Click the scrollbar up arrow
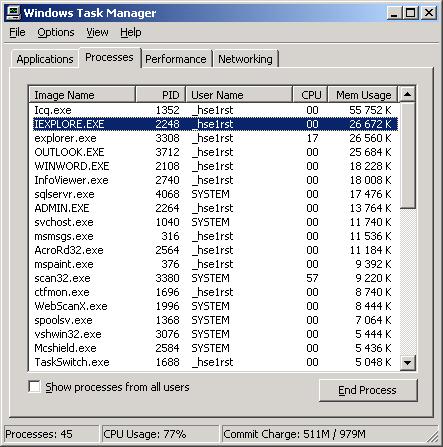The width and height of the screenshot is (443, 447). click(x=407, y=94)
